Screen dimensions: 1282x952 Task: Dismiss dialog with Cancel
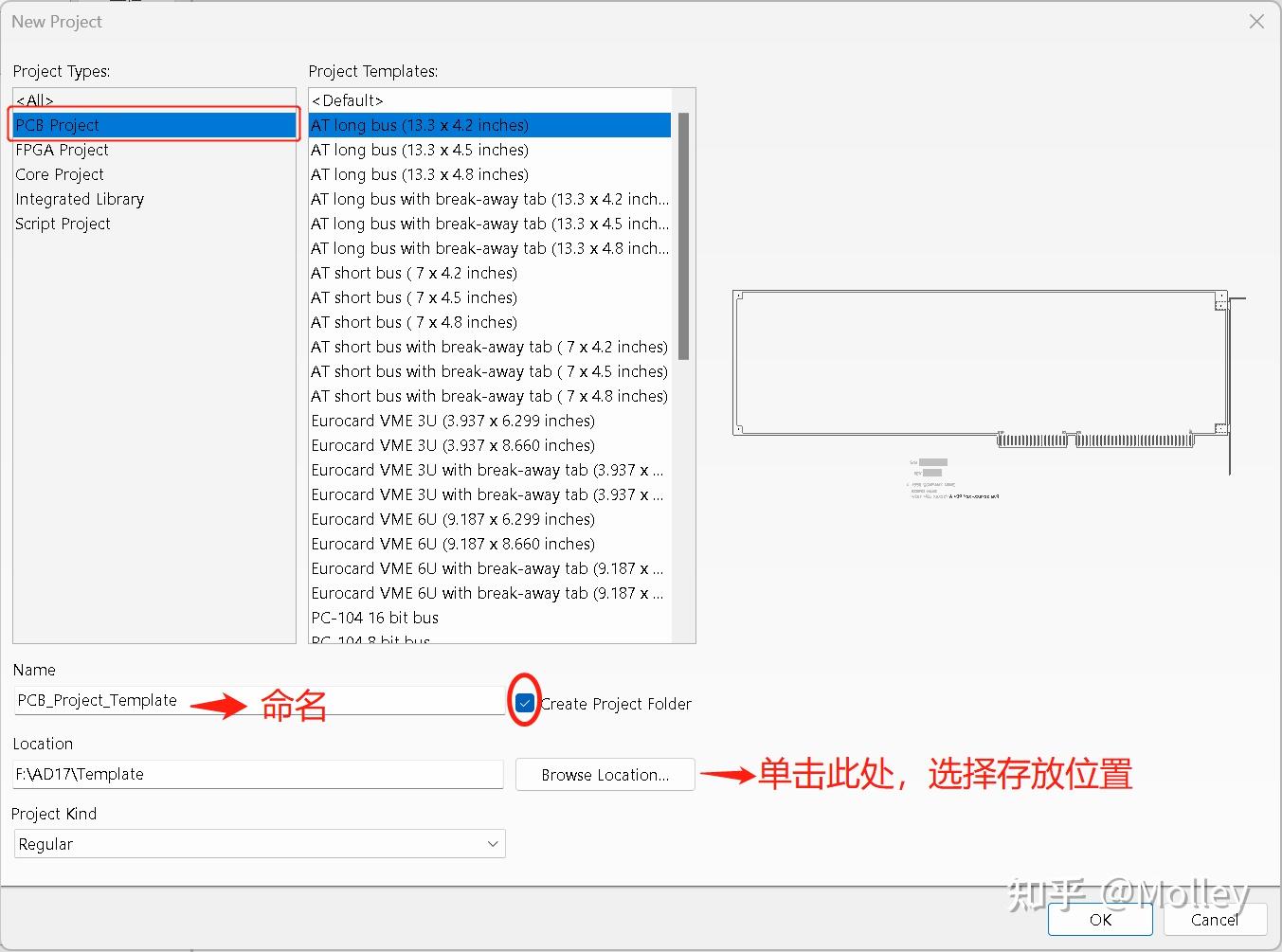(x=1213, y=919)
